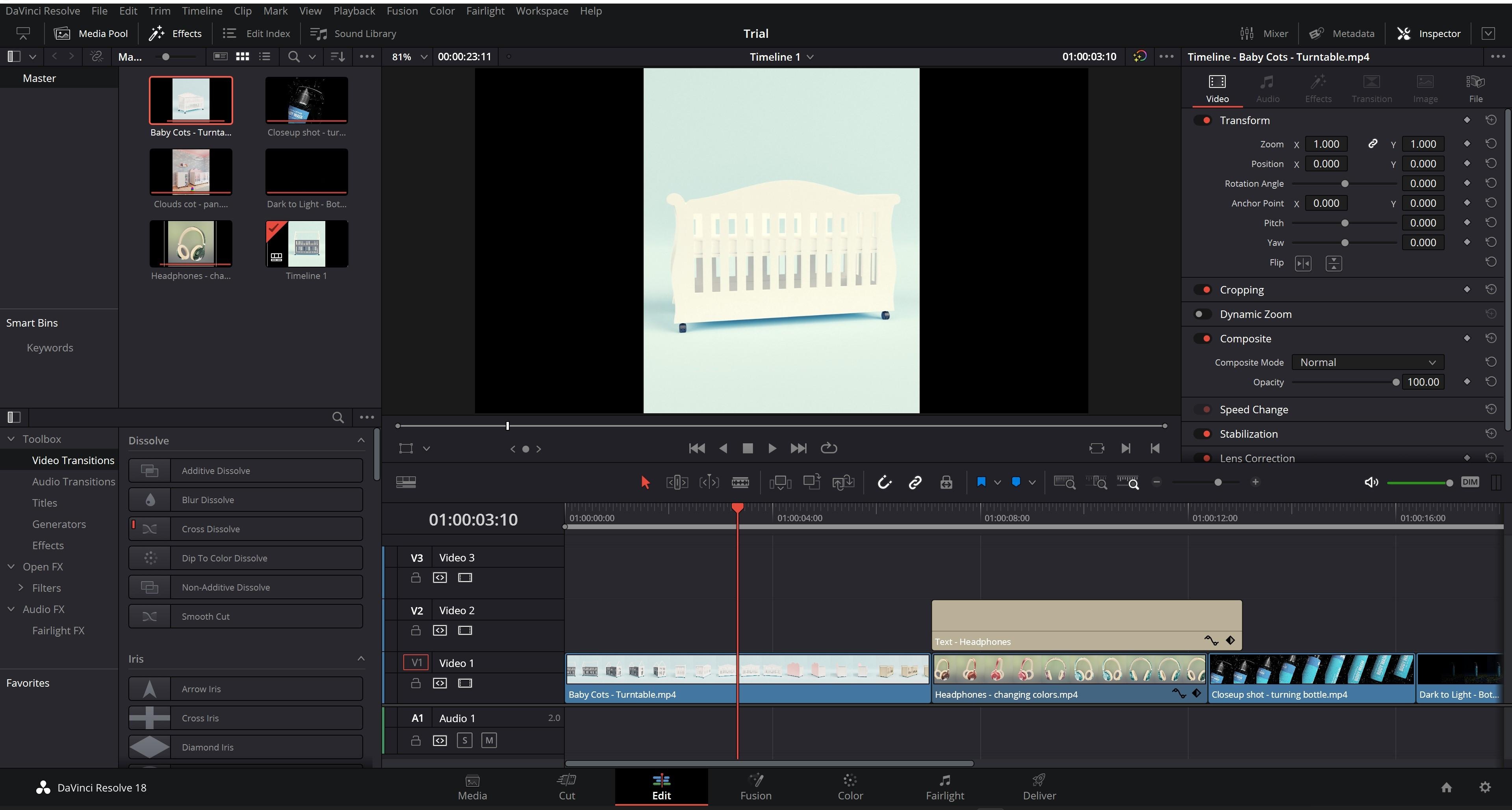Disable the Transform section toggle

pyautogui.click(x=1203, y=120)
